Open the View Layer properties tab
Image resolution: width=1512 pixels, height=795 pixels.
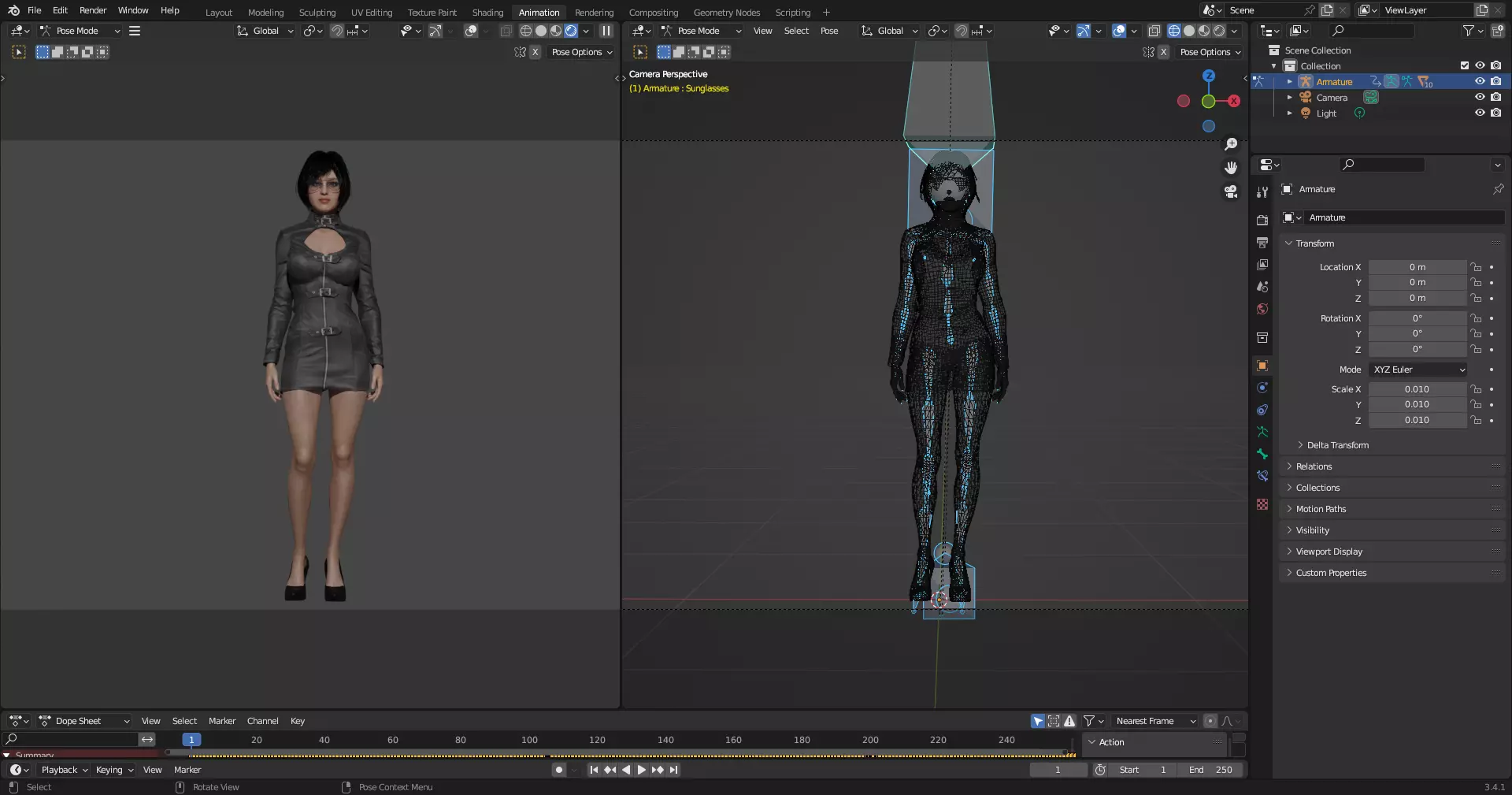[1262, 265]
